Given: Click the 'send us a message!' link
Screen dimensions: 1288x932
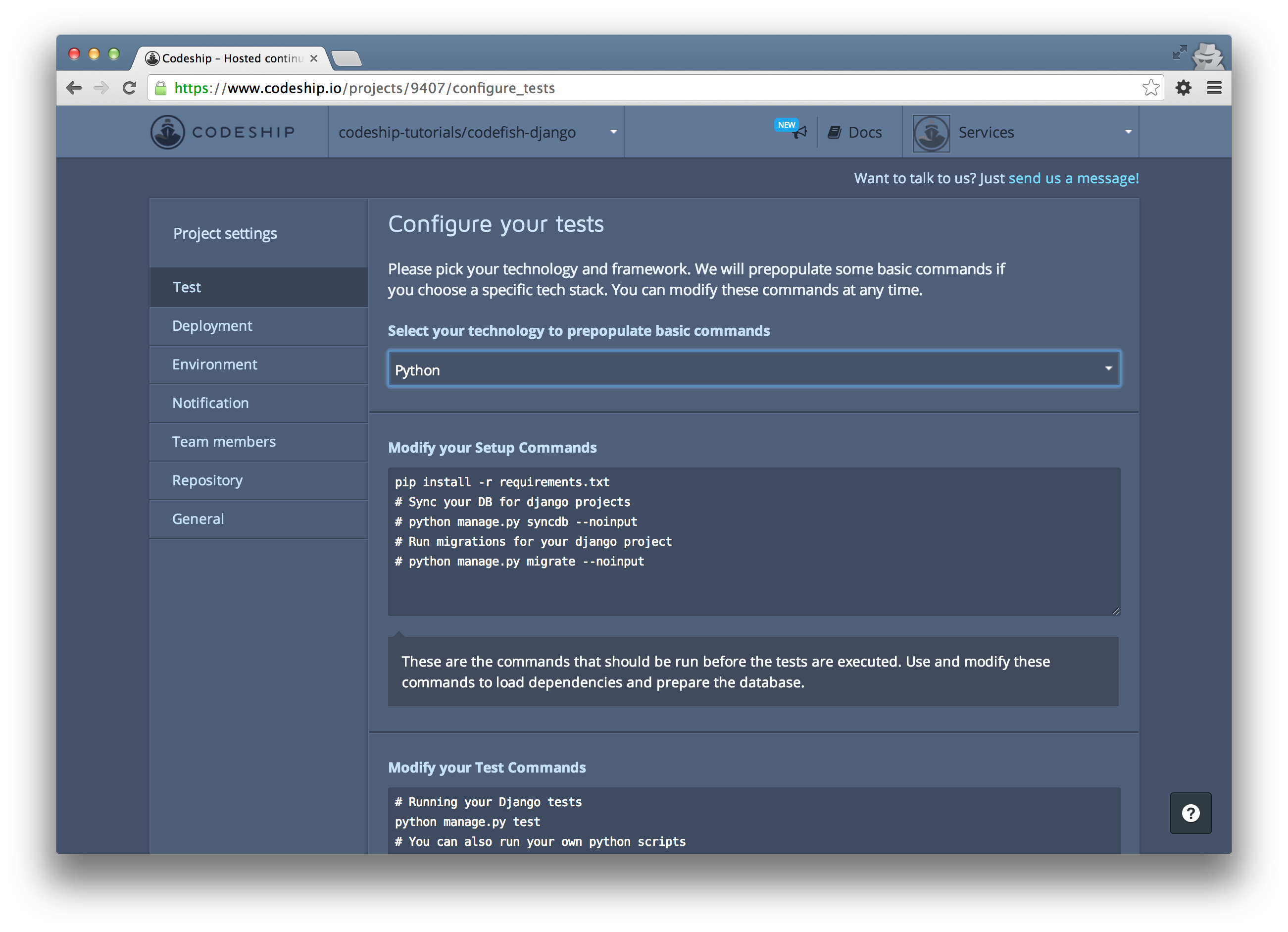Looking at the screenshot, I should pos(1073,178).
